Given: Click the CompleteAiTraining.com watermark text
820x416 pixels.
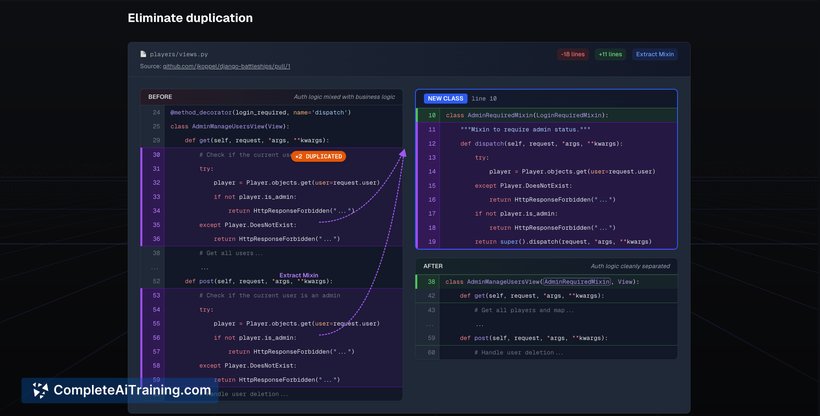Looking at the screenshot, I should click(x=131, y=390).
